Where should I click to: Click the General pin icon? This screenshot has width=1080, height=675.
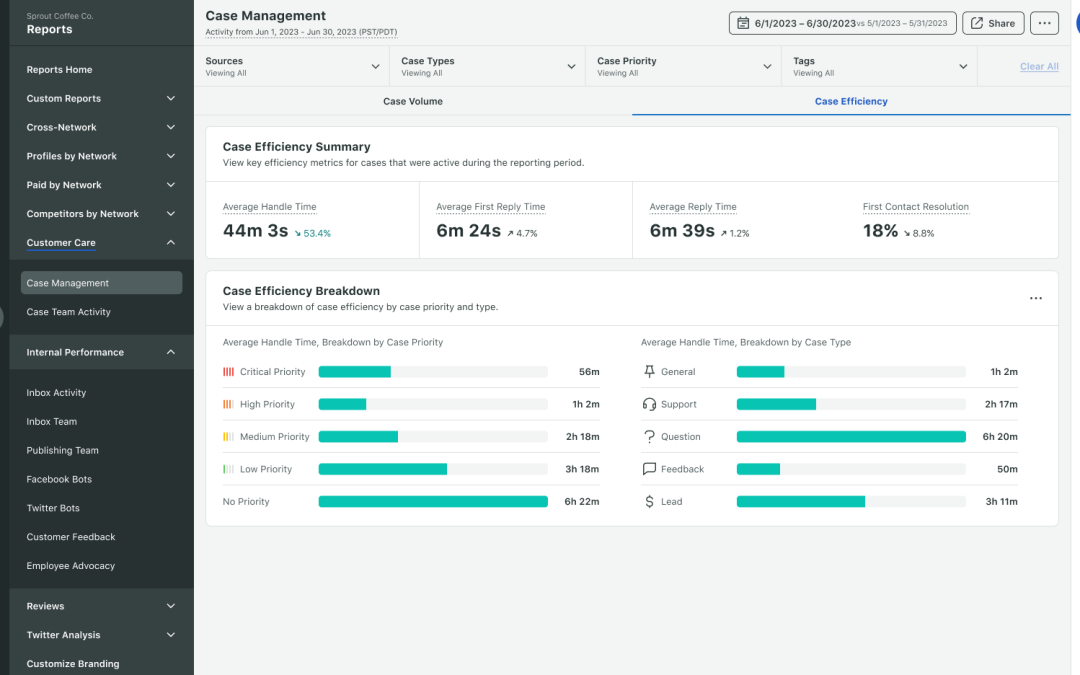click(649, 372)
